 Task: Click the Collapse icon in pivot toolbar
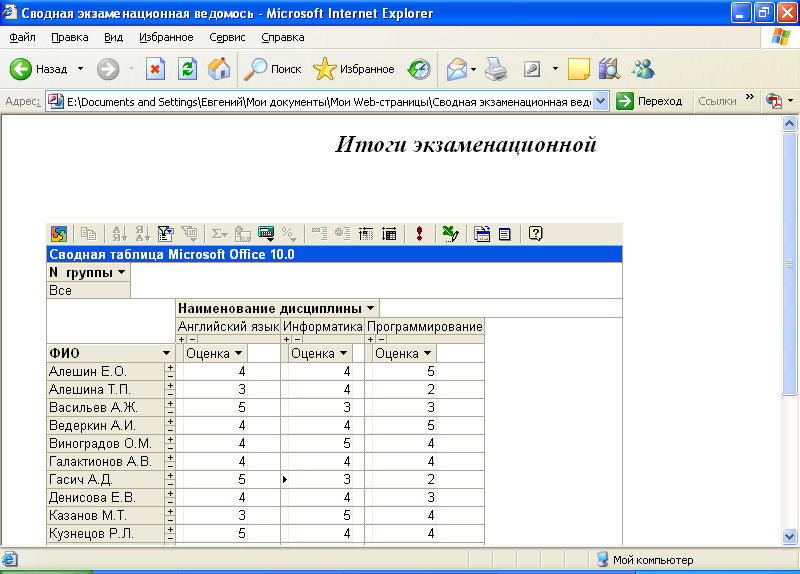[x=319, y=234]
